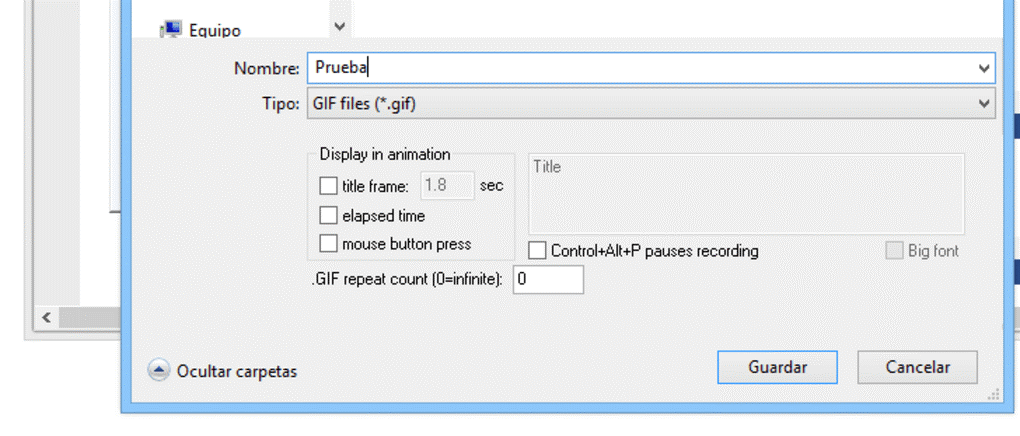Click the GIF repeat count field
The image size is (1020, 436).
coord(548,280)
